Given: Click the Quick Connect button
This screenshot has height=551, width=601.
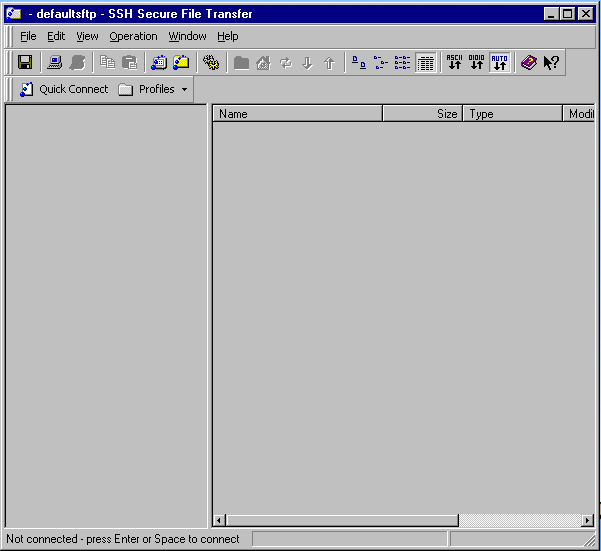Looking at the screenshot, I should [x=64, y=89].
